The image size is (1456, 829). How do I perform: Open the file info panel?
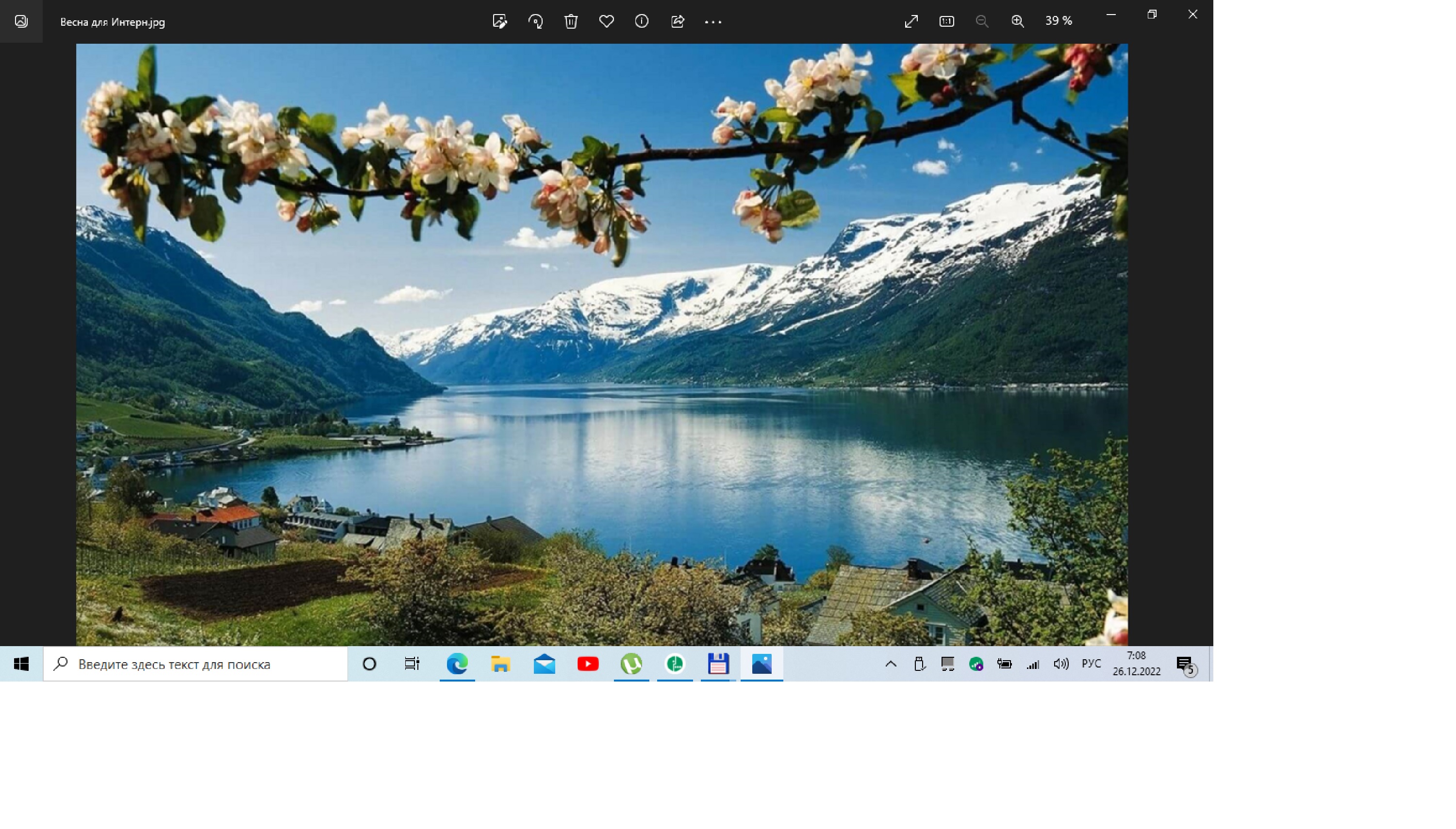coord(642,22)
